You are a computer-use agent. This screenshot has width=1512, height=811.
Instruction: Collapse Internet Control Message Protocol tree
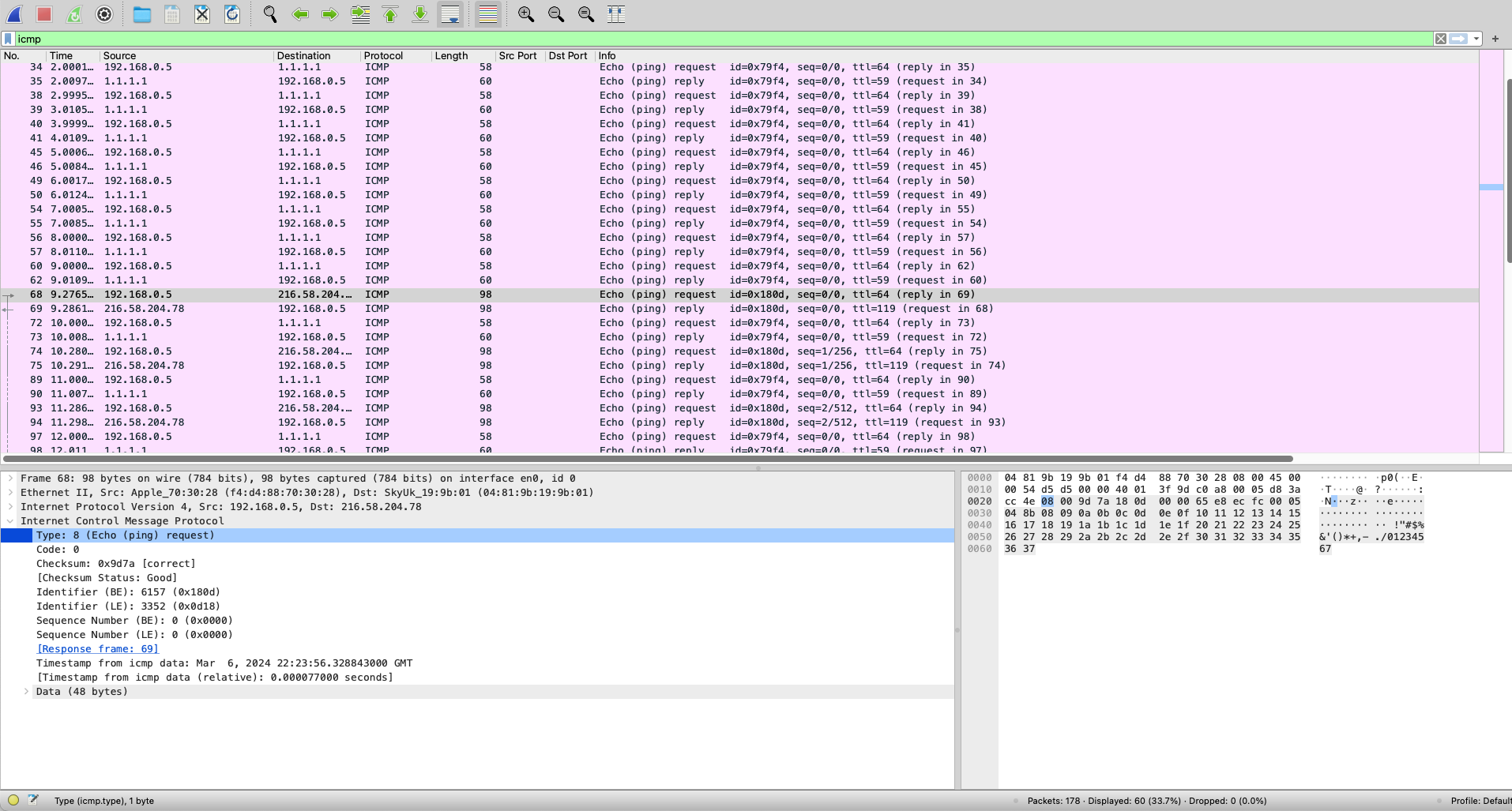coord(10,520)
